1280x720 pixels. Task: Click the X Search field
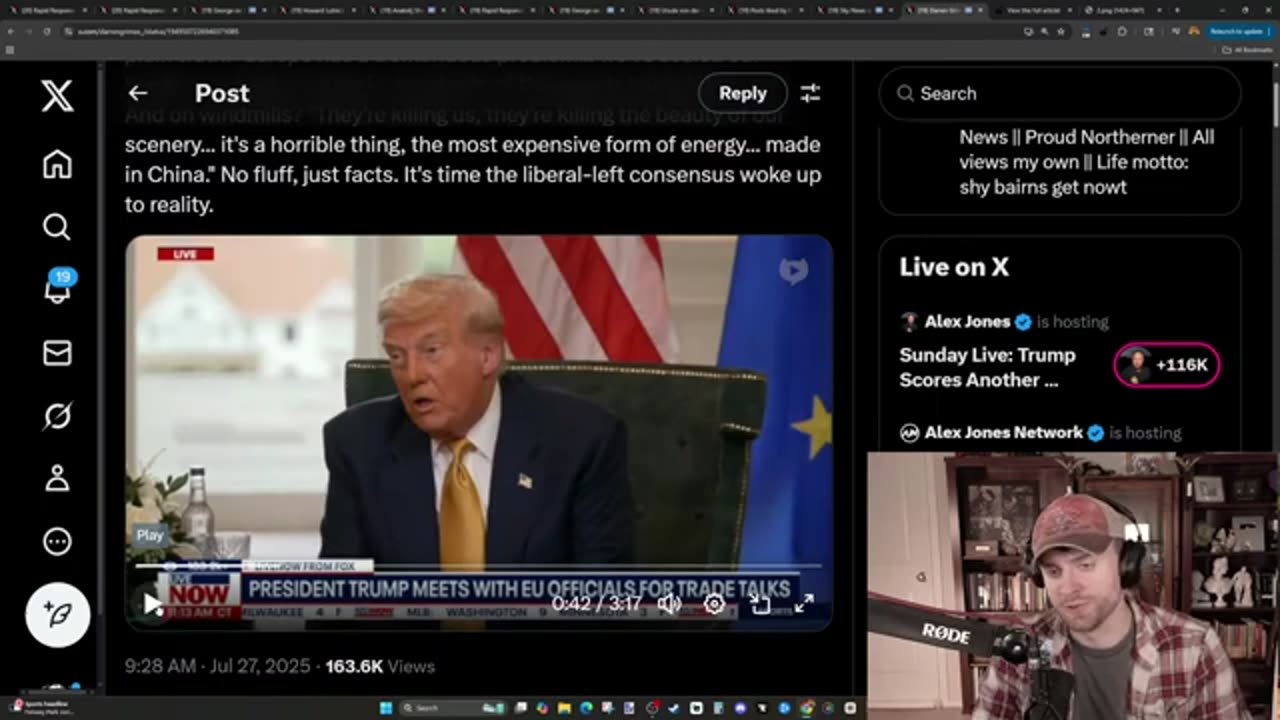pyautogui.click(x=1060, y=93)
